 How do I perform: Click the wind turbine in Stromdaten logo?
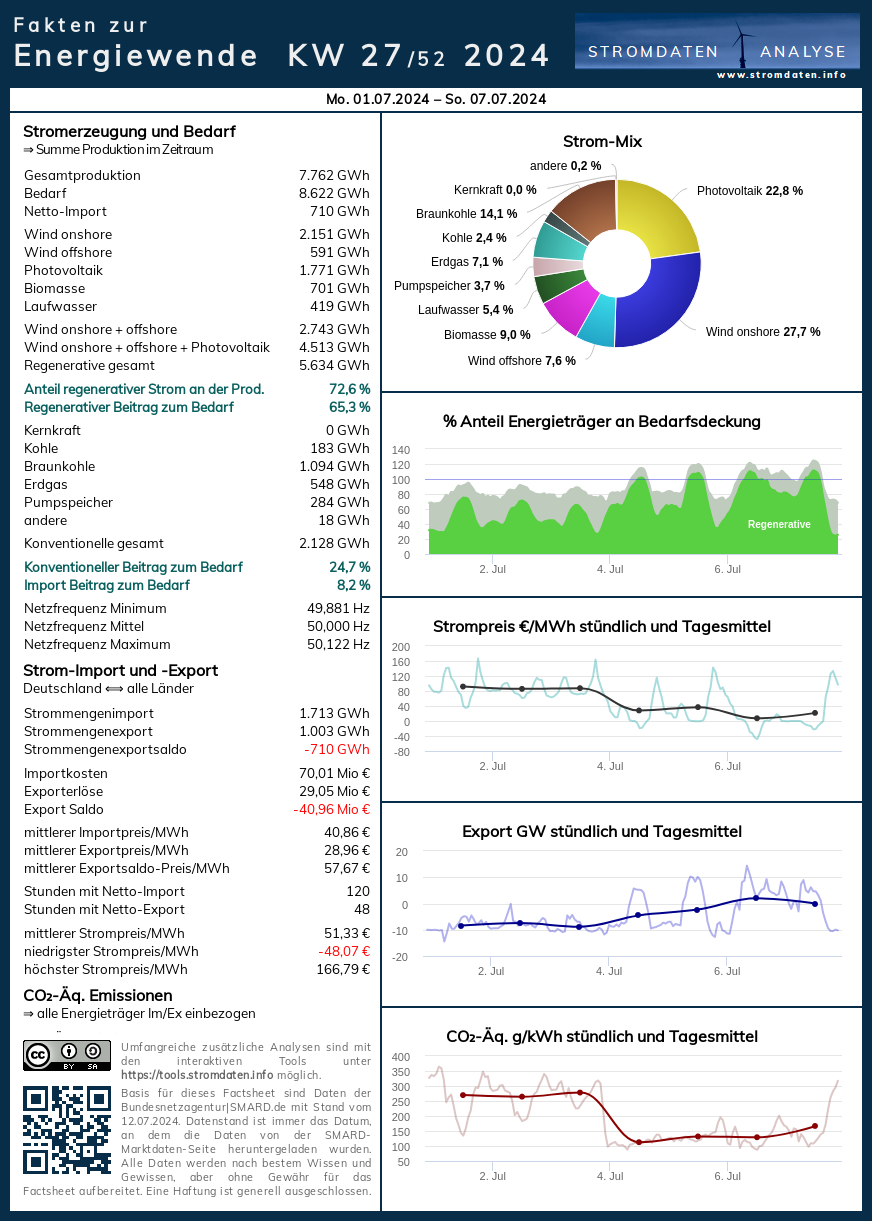click(742, 44)
